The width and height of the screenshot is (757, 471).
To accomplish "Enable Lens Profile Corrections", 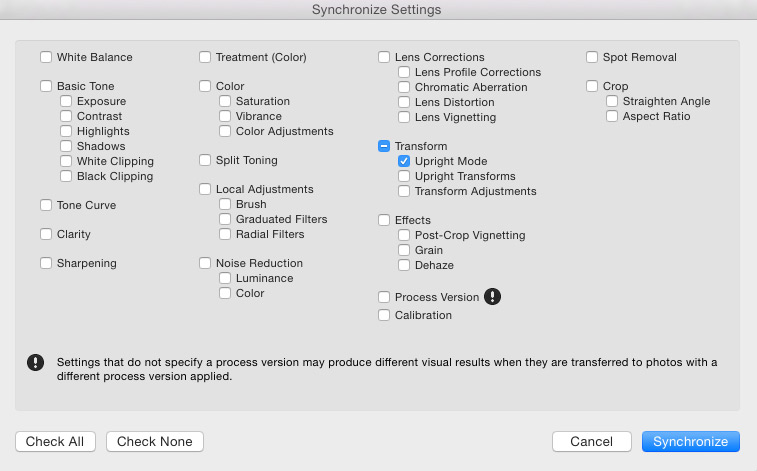I will pos(404,72).
